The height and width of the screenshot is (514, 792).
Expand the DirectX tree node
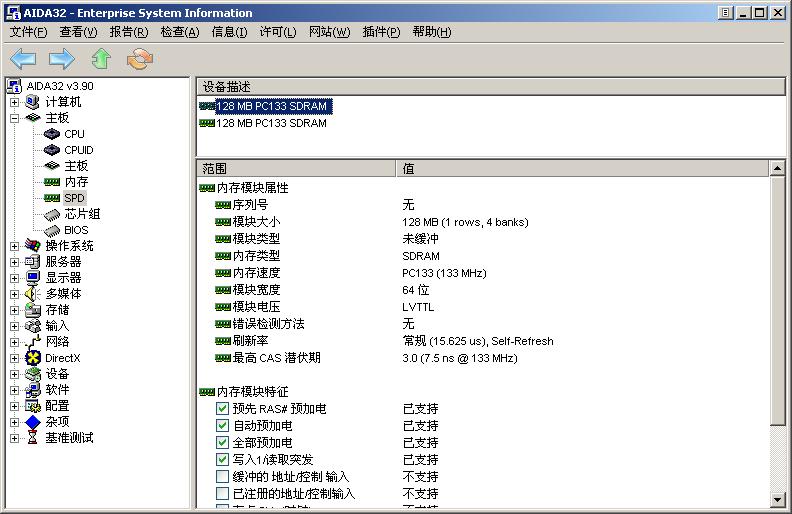click(14, 358)
